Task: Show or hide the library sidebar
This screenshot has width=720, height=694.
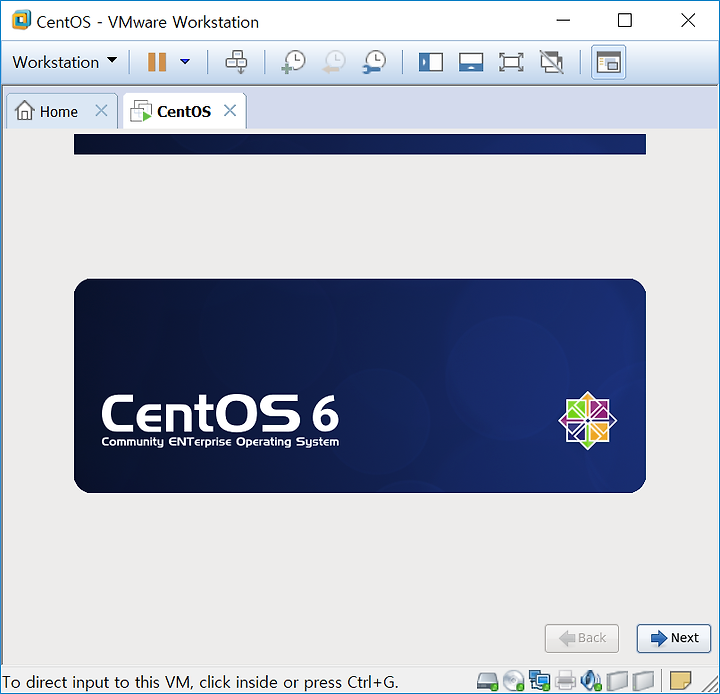Action: click(x=431, y=62)
